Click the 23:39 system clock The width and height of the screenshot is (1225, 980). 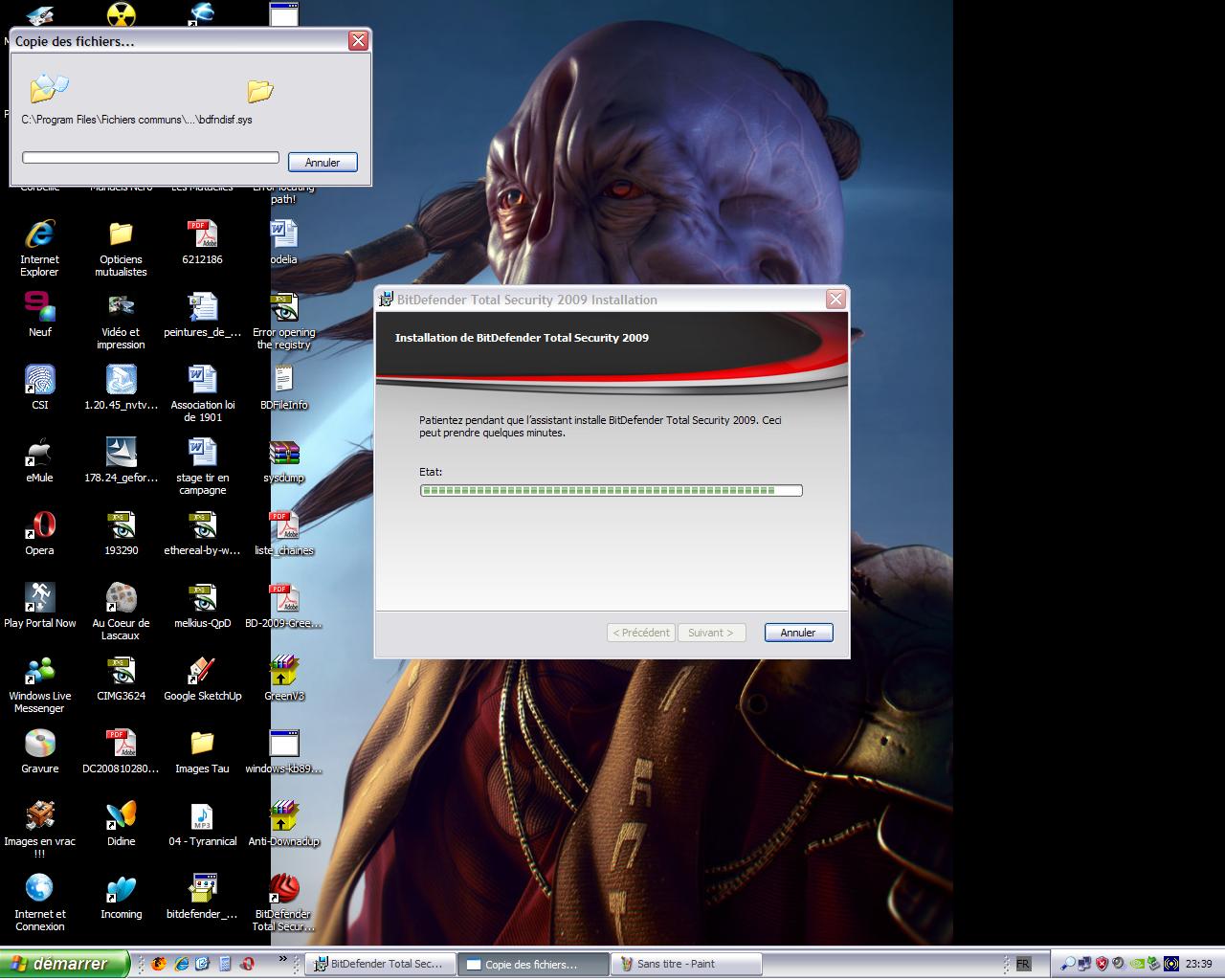1198,964
